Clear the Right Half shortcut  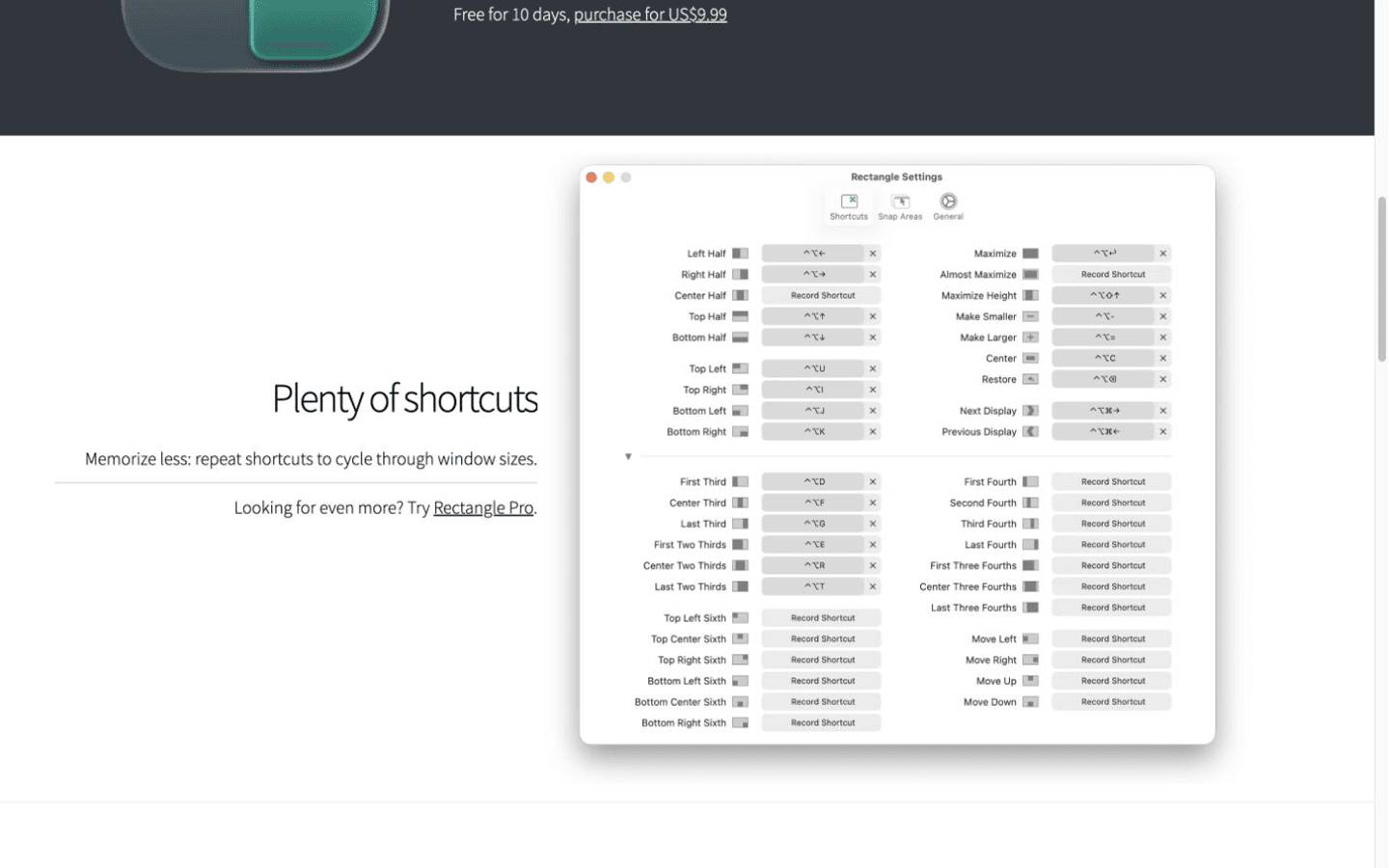tap(873, 275)
